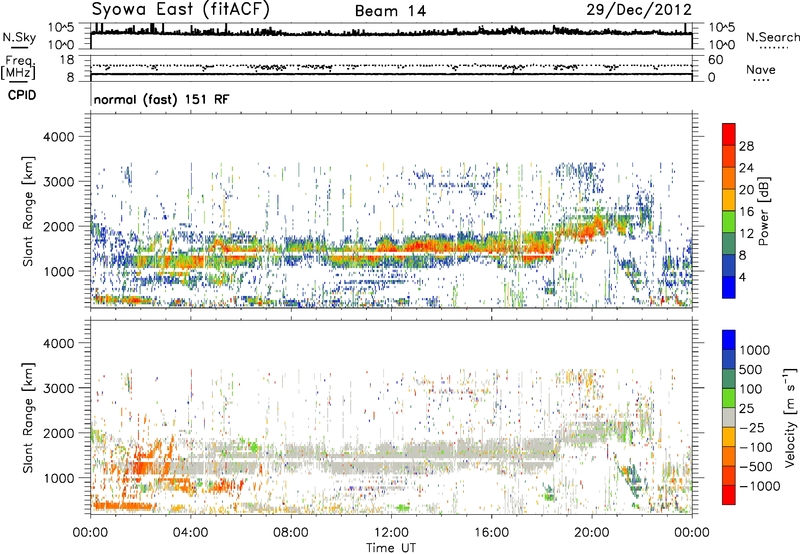Click the '-25' tick on the Velocity scale
This screenshot has width=800, height=554.
tap(753, 428)
